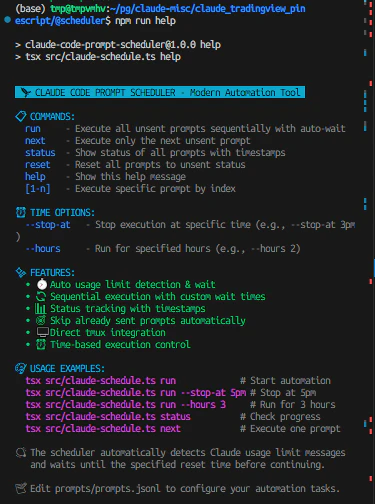Click the '# Start automation' comment

(285, 381)
